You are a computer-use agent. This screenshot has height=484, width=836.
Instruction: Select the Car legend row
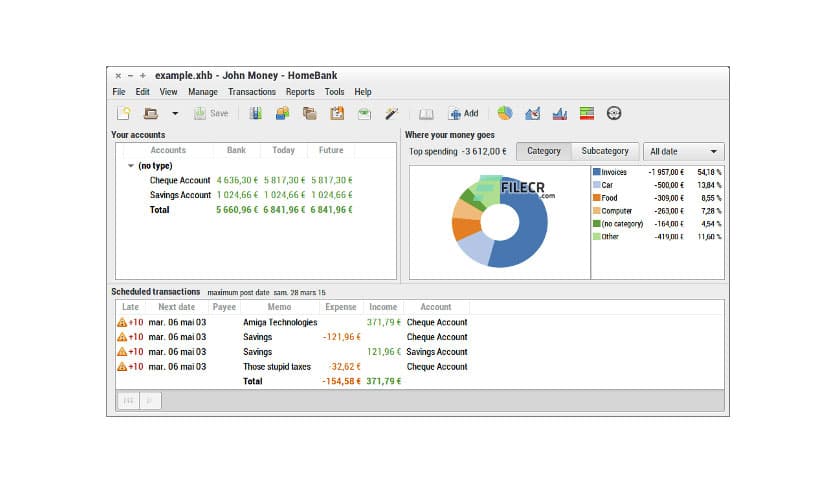pyautogui.click(x=657, y=185)
